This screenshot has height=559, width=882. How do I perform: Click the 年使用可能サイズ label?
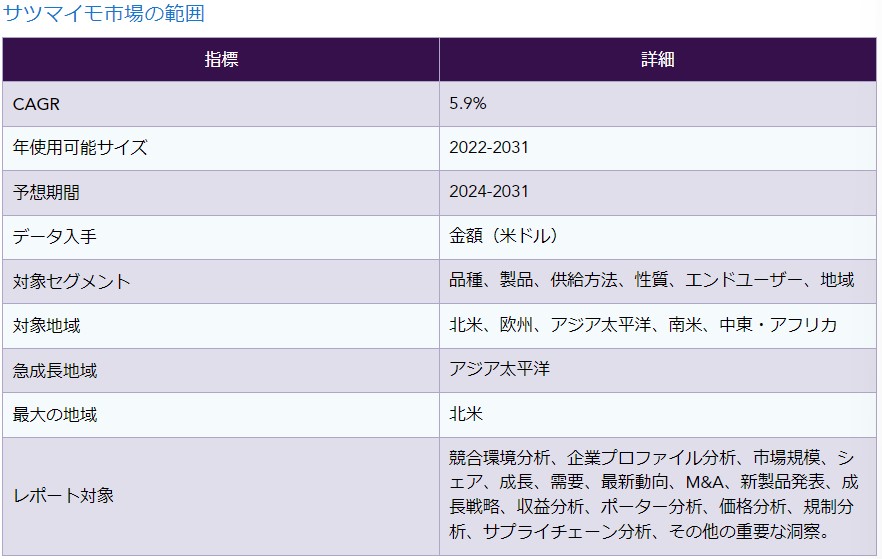[x=80, y=148]
